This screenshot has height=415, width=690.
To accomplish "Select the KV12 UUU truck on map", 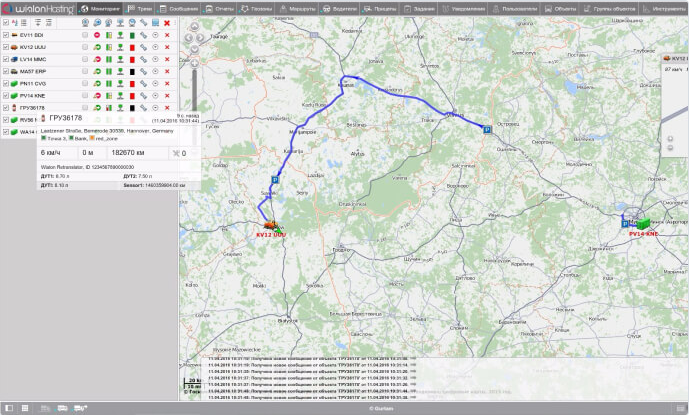I will point(271,225).
